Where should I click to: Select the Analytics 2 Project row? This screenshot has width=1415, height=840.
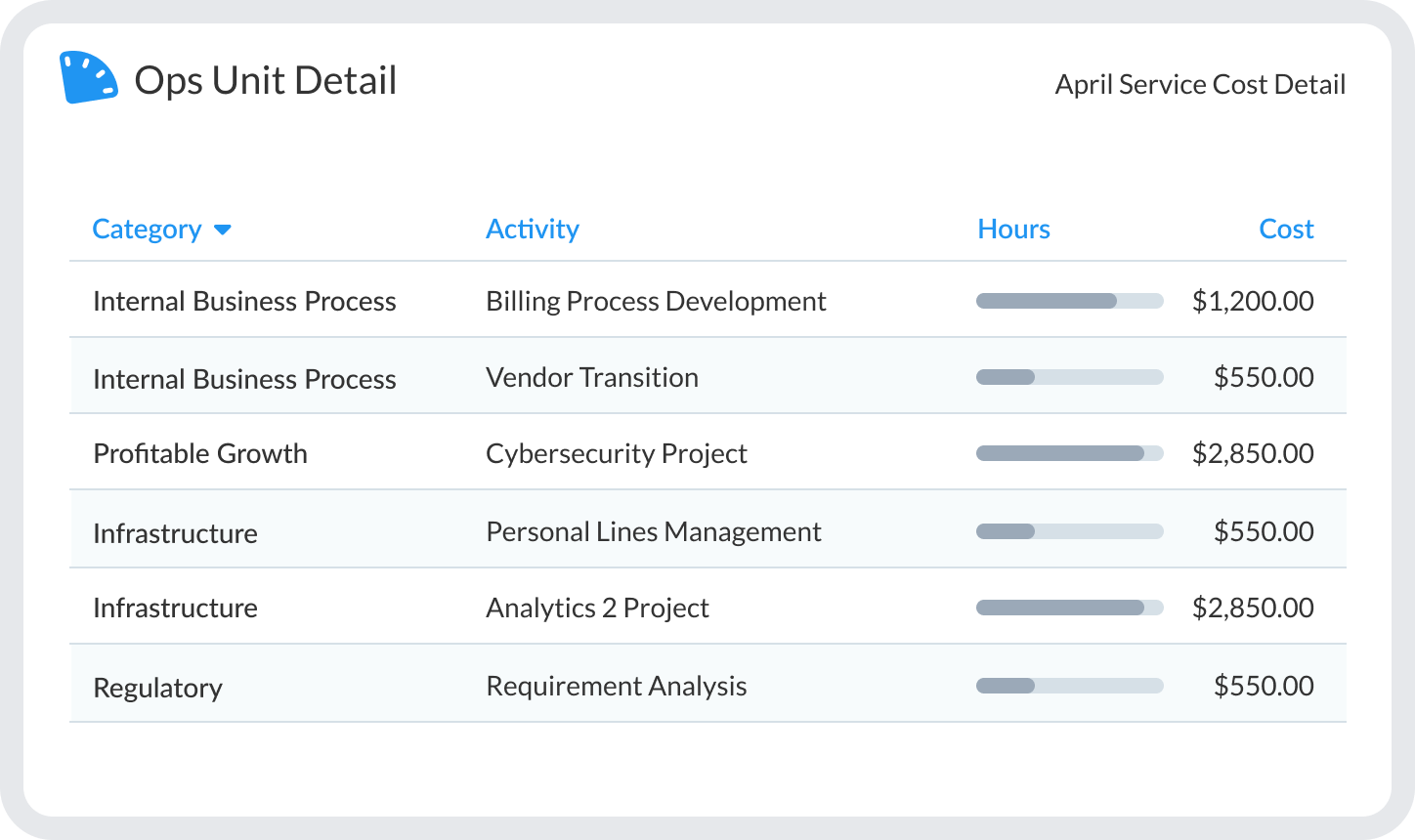coord(597,608)
